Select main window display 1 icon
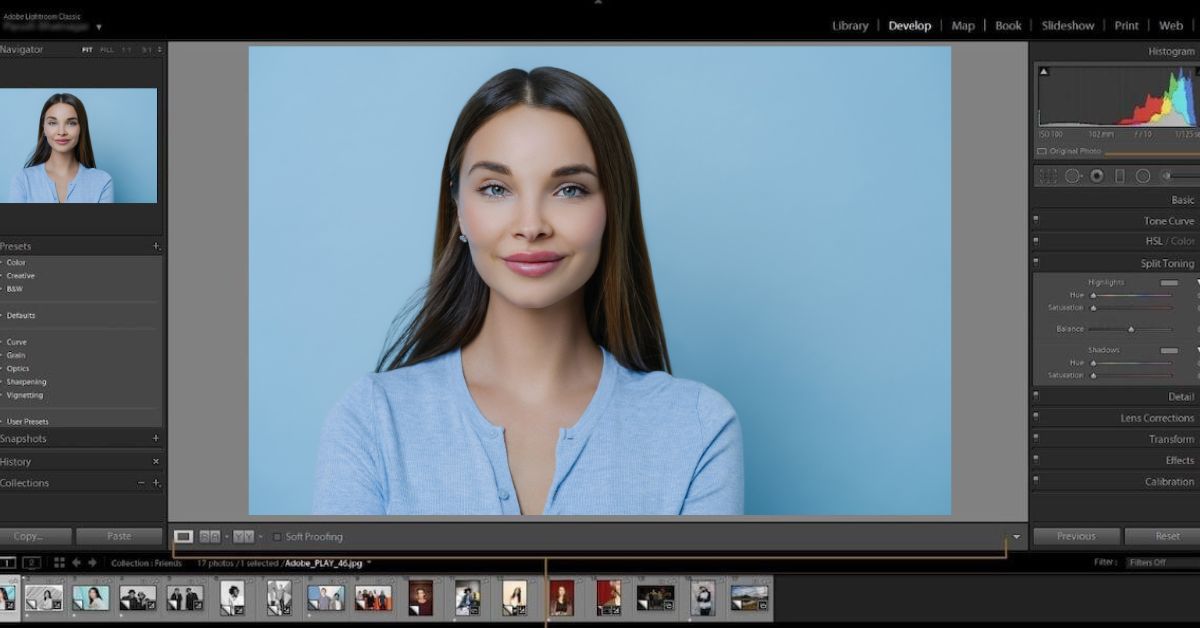1200x628 pixels. tap(8, 563)
